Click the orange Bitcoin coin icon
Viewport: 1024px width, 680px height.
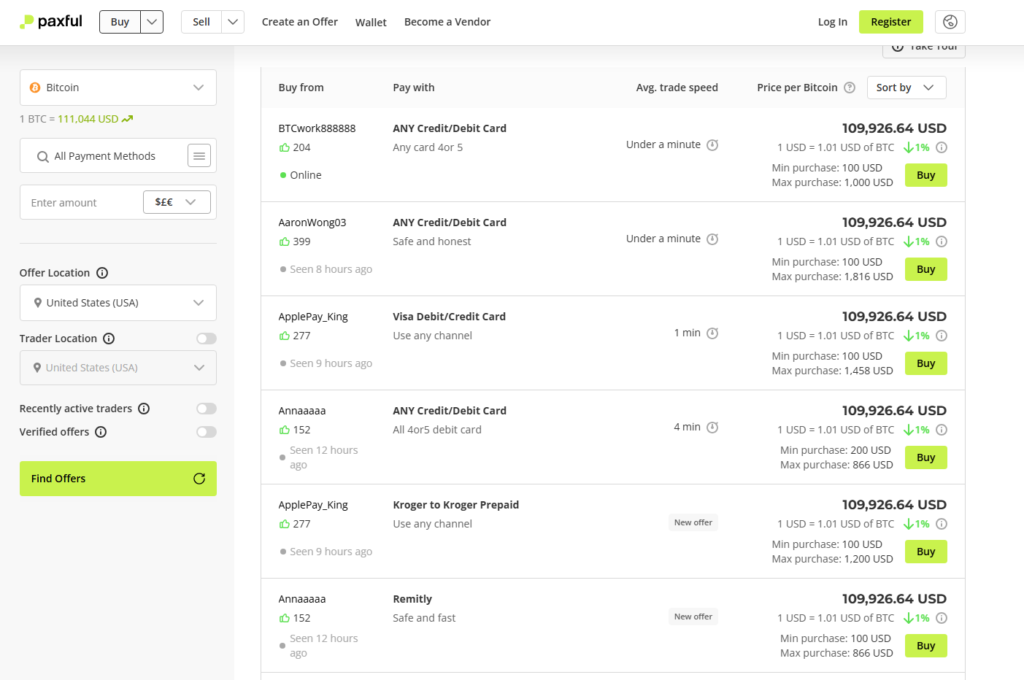35,88
